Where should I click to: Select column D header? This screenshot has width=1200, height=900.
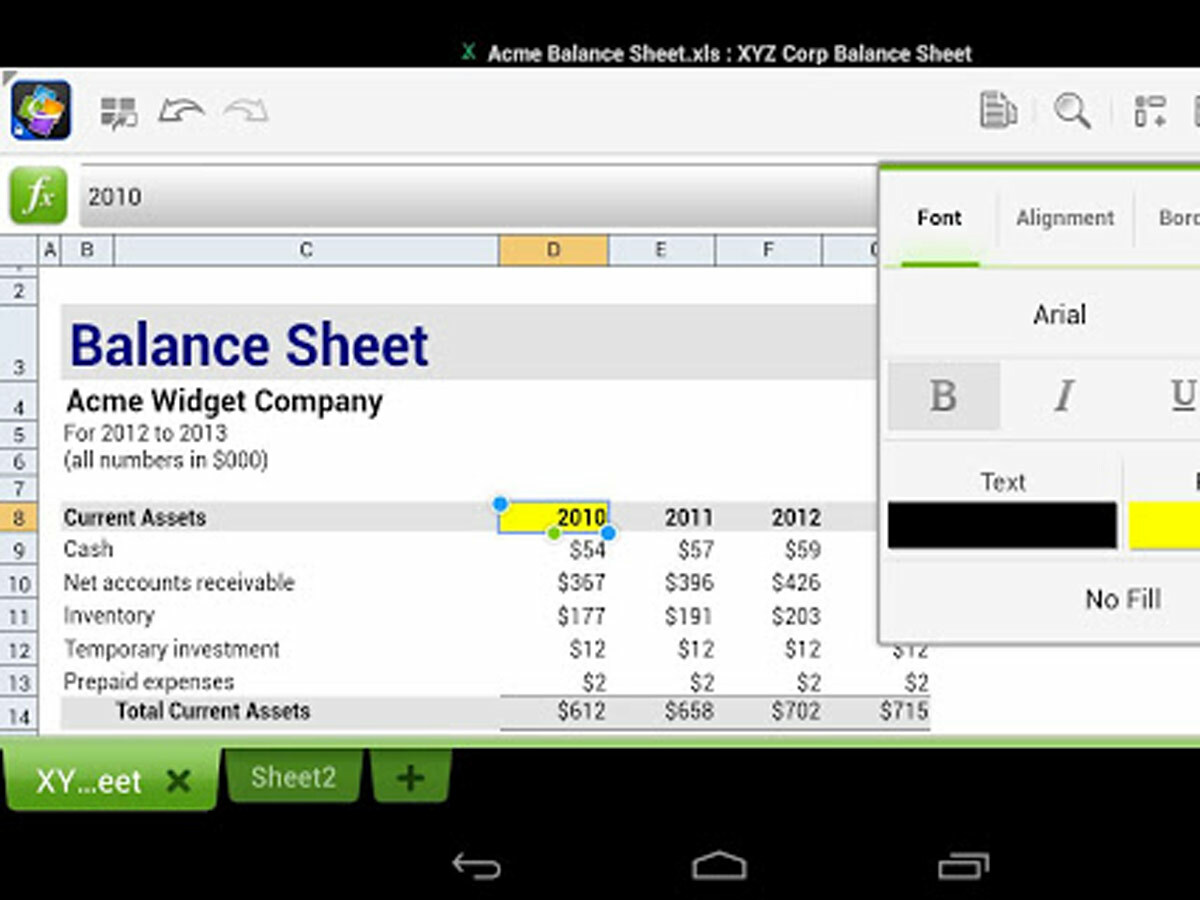553,250
